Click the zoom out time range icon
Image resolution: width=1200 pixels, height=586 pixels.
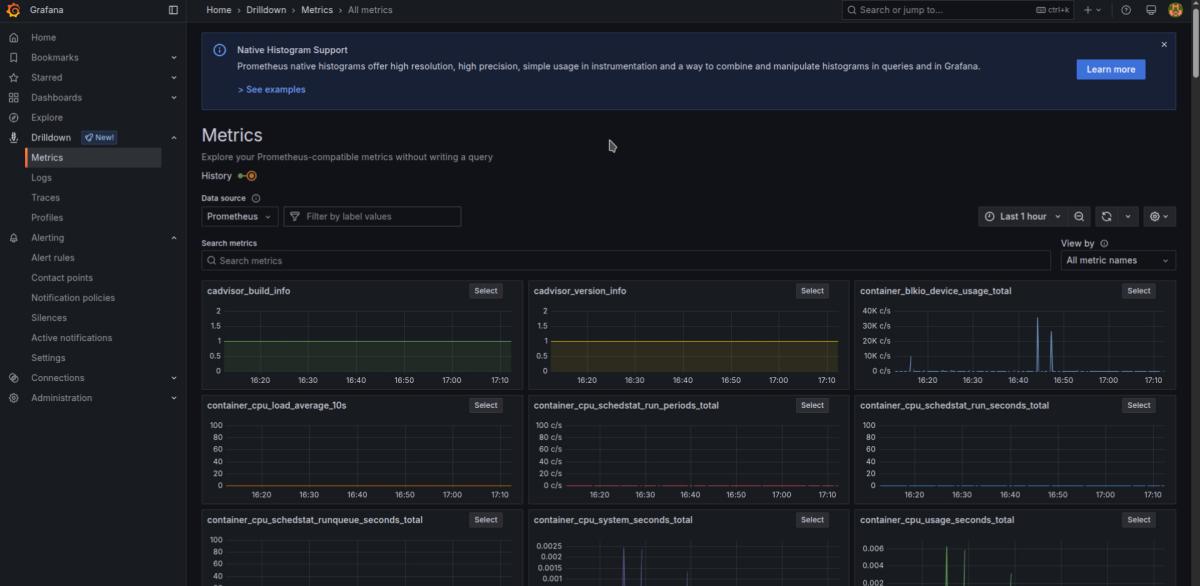click(x=1079, y=216)
